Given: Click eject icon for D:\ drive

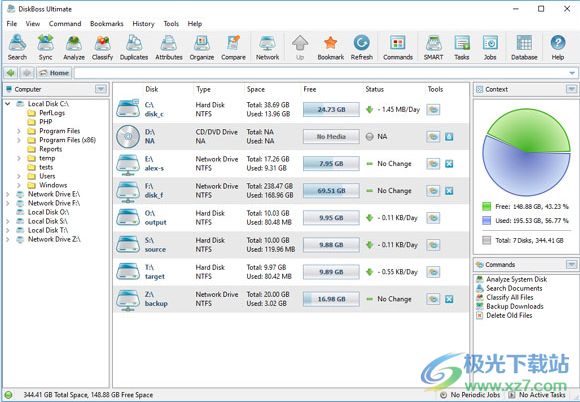Looking at the screenshot, I should click(x=449, y=137).
